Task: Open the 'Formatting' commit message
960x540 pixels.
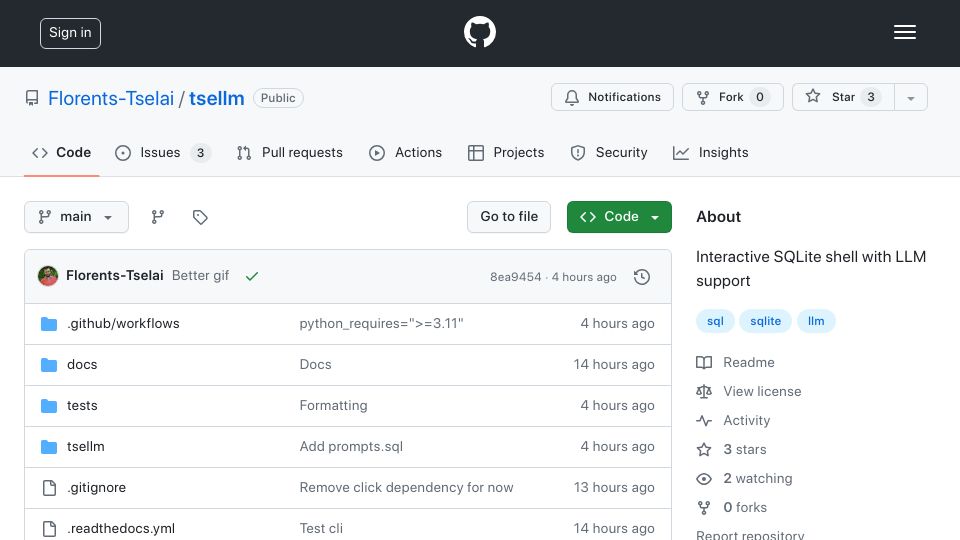Action: coord(334,405)
